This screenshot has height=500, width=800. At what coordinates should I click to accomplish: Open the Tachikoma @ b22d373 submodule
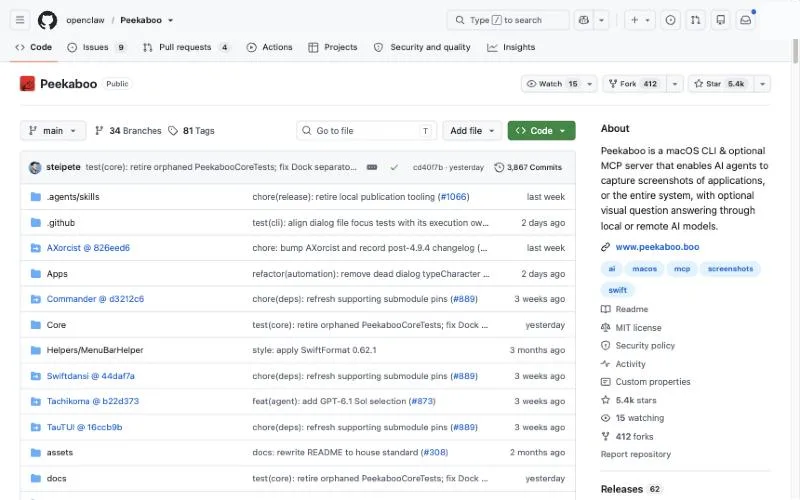pyautogui.click(x=92, y=402)
